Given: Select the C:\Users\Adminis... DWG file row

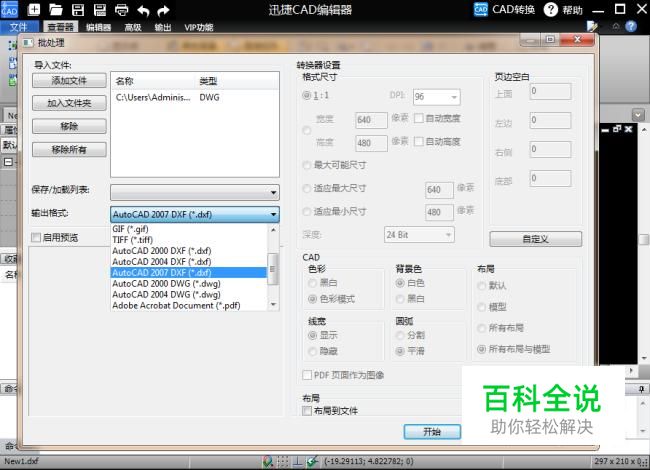Looking at the screenshot, I should (195, 98).
